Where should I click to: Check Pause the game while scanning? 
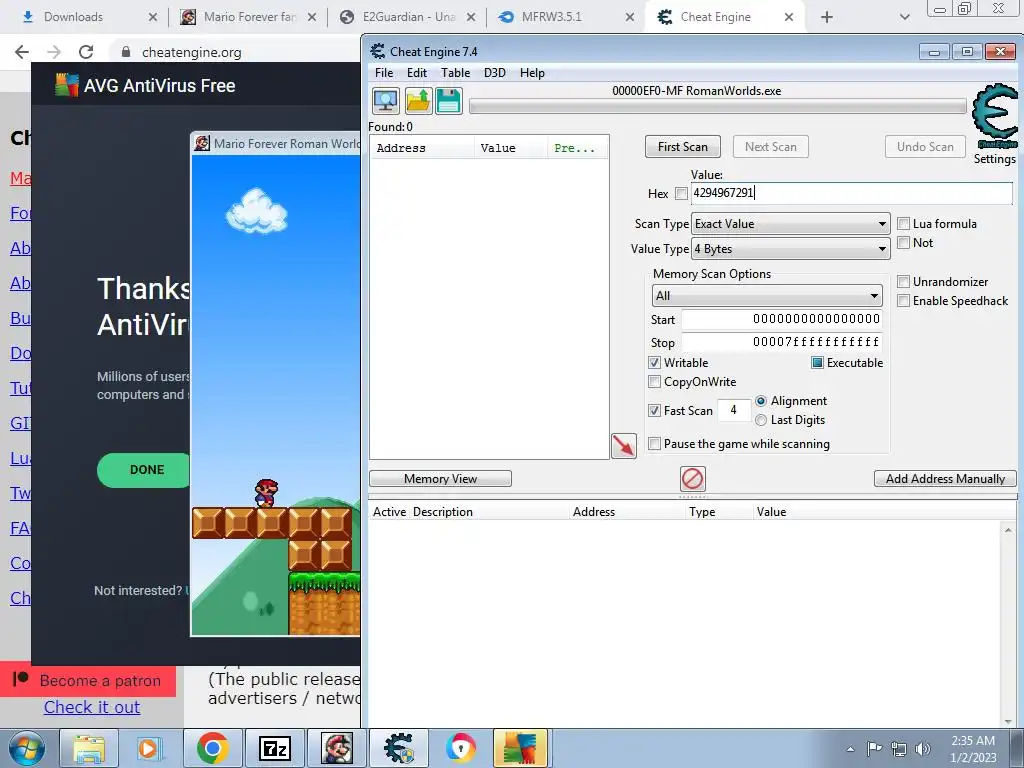tap(654, 443)
